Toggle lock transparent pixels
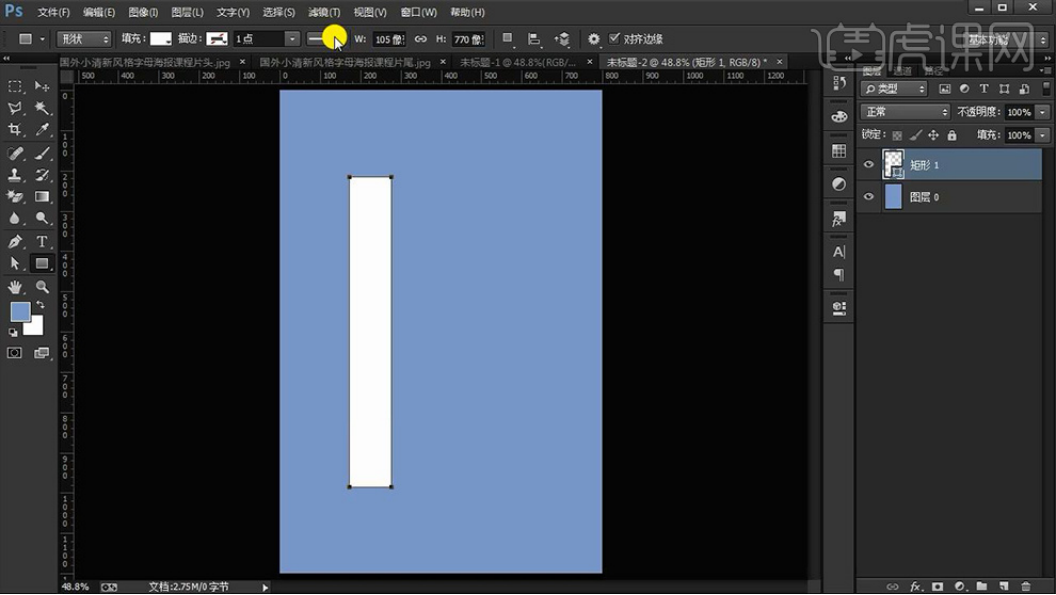Screen dimensions: 1056x595 click(897, 135)
